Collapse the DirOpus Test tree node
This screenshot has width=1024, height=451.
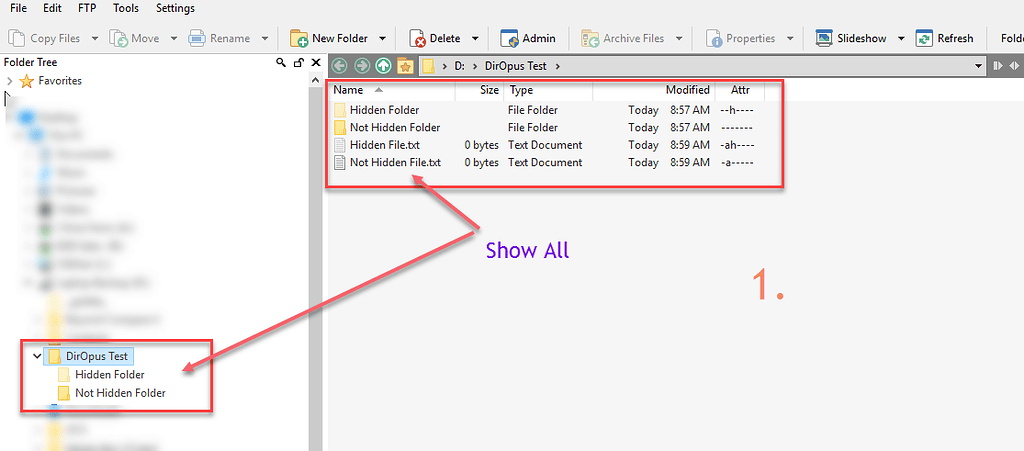coord(37,356)
